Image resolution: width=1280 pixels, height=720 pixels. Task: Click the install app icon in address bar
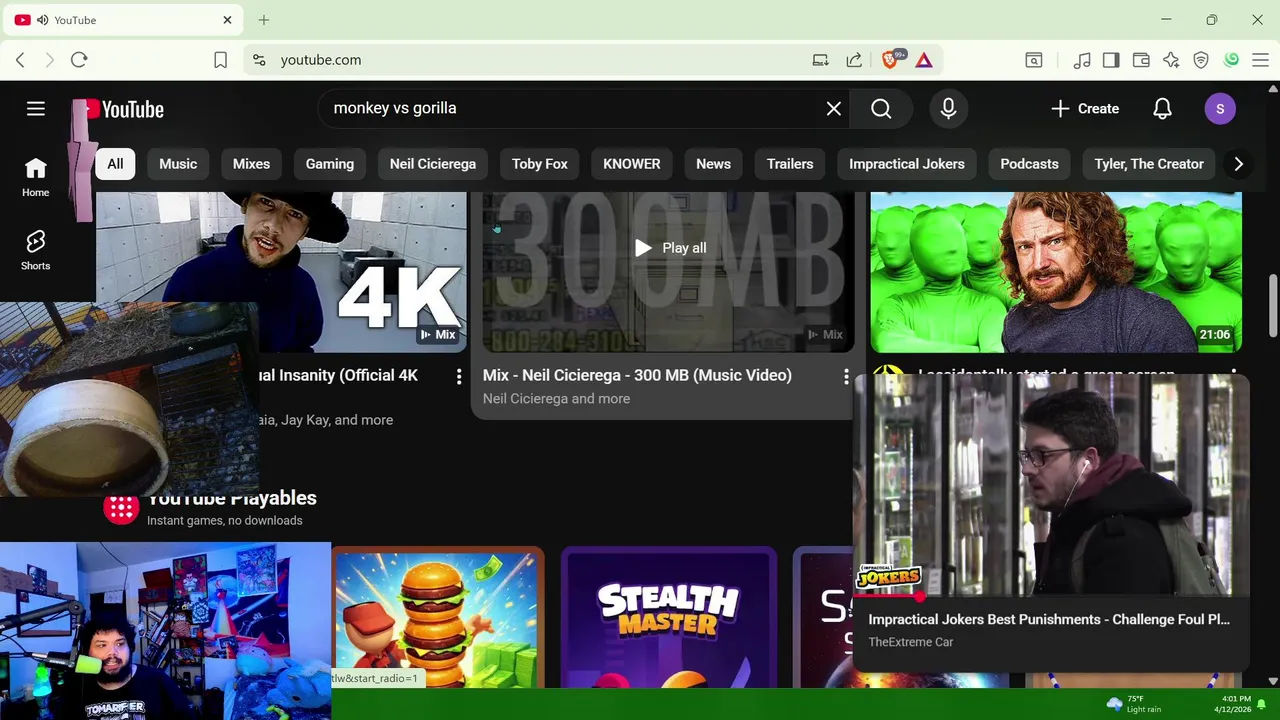820,60
